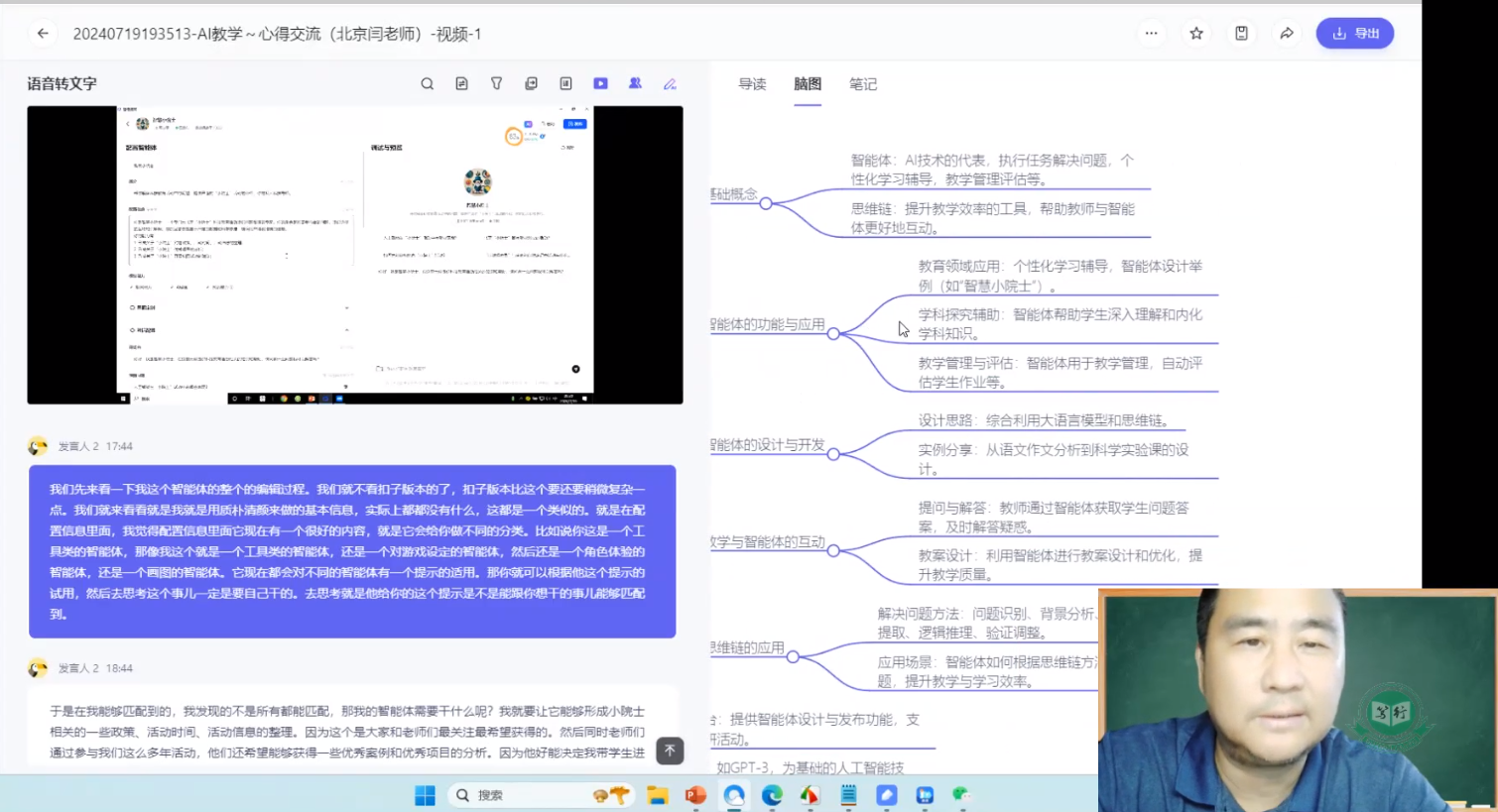The image size is (1498, 812).
Task: Open the three-dot more options menu
Action: click(x=1151, y=34)
